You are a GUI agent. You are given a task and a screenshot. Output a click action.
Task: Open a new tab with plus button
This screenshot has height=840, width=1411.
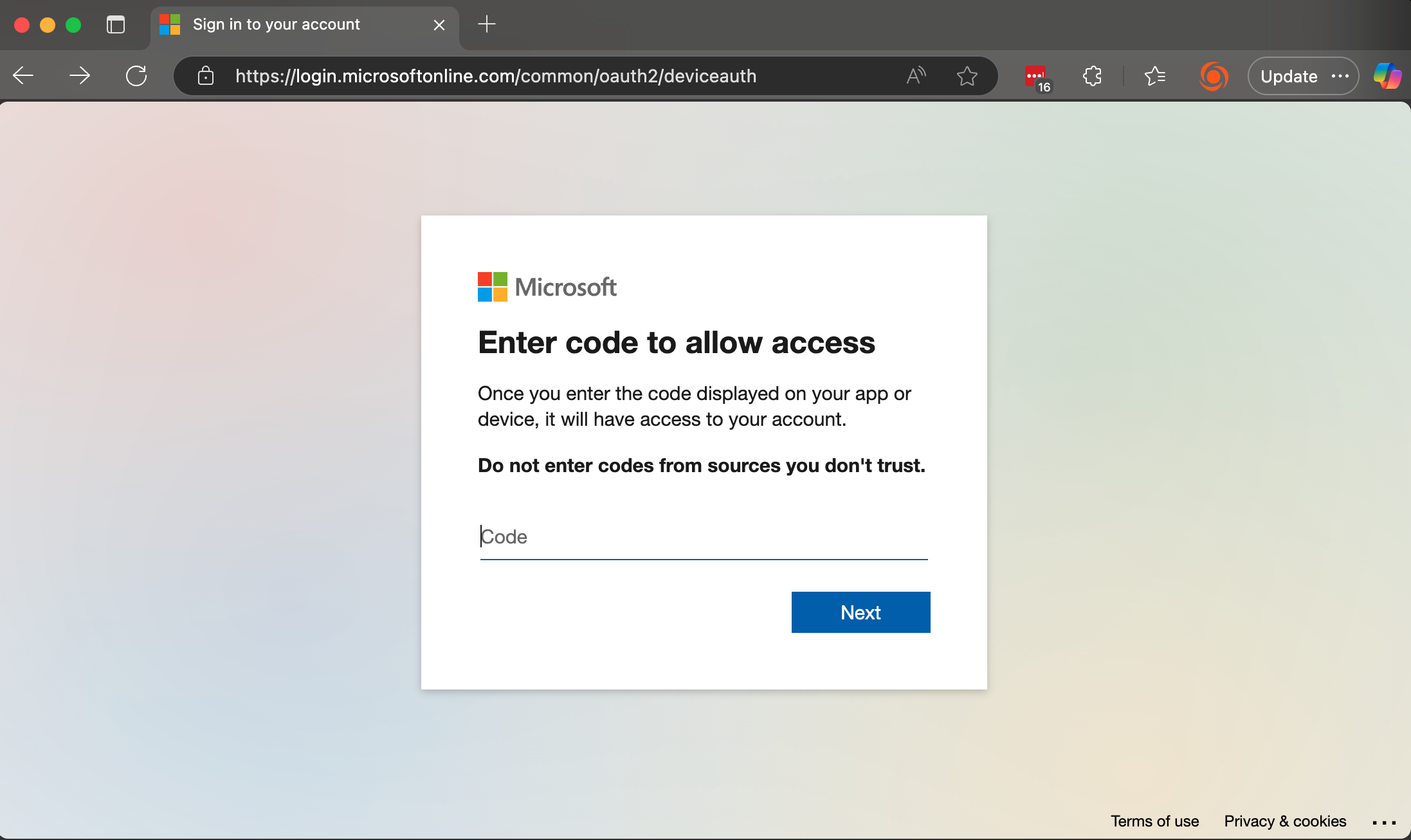click(x=487, y=24)
